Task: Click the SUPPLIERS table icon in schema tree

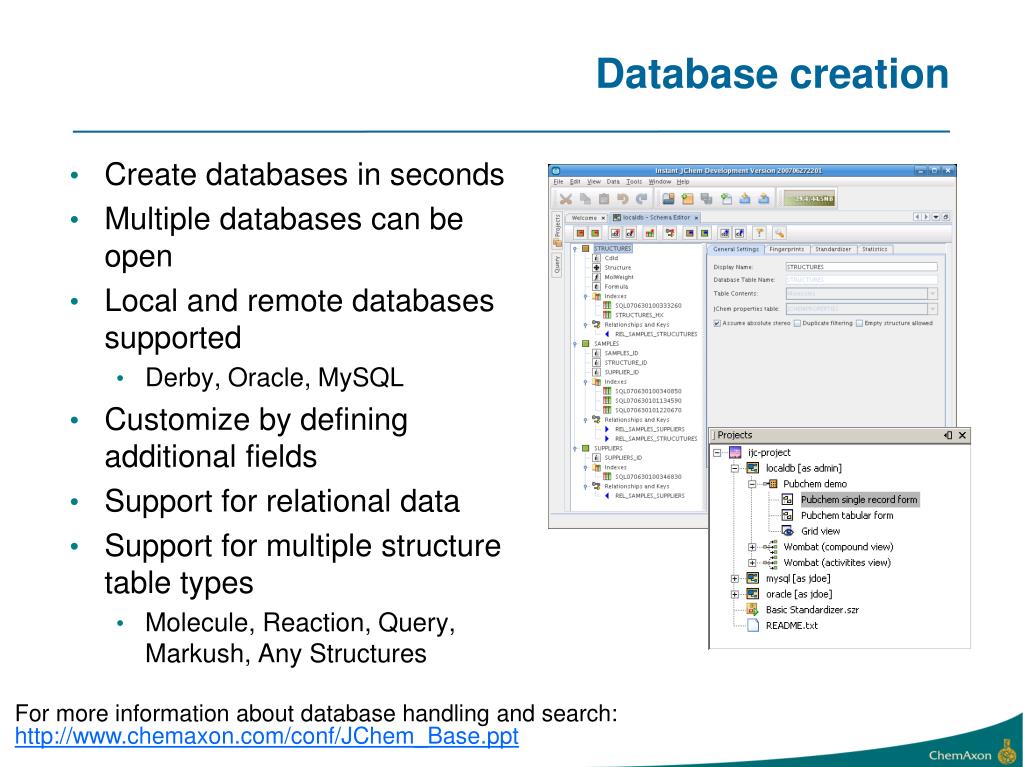Action: pyautogui.click(x=585, y=449)
